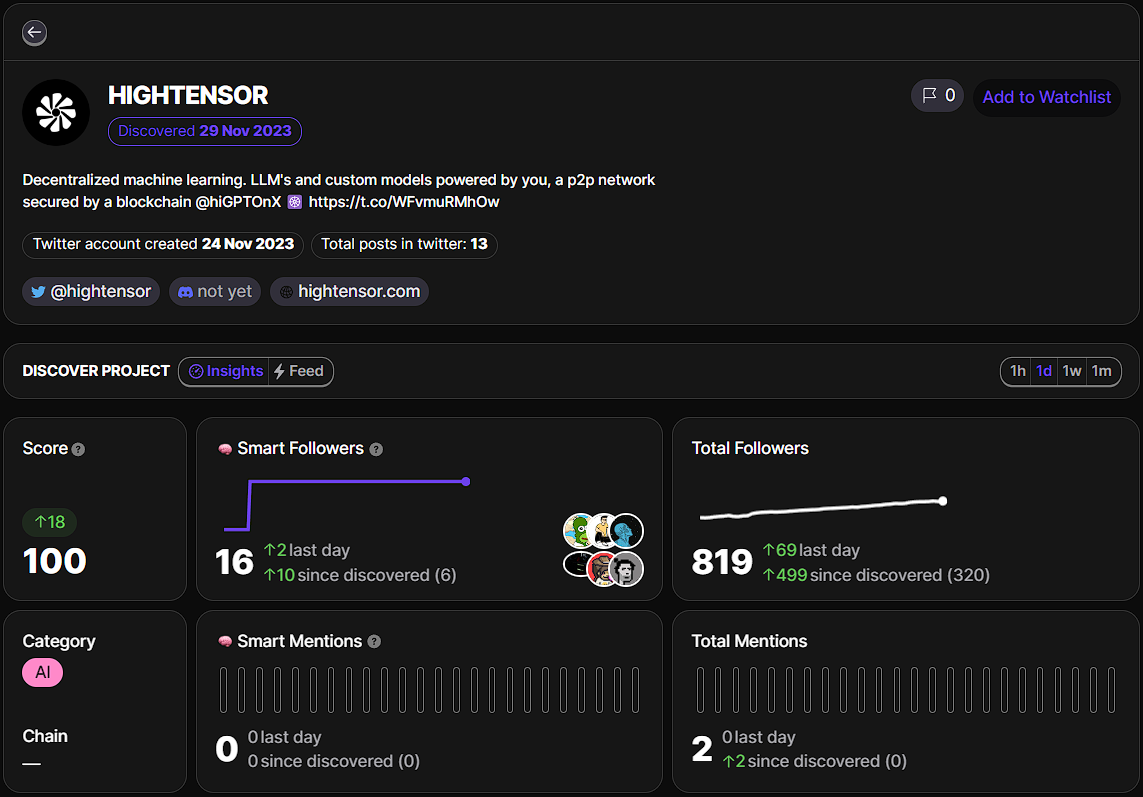Click '↑499 since discovered (320)' text
The width and height of the screenshot is (1143, 797).
coord(876,575)
